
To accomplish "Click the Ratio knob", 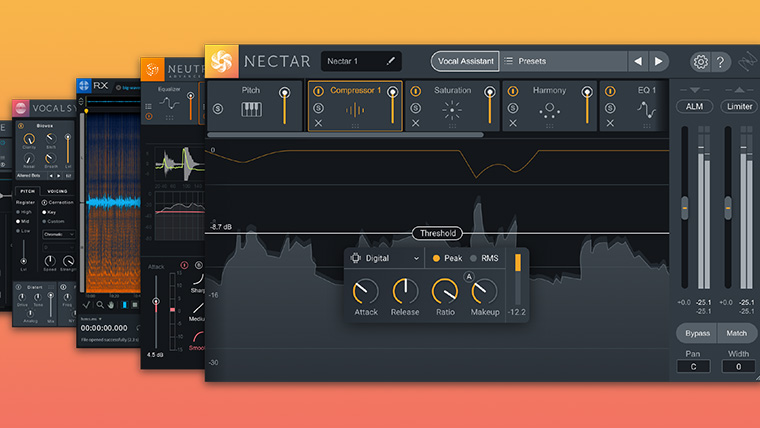I will point(444,291).
